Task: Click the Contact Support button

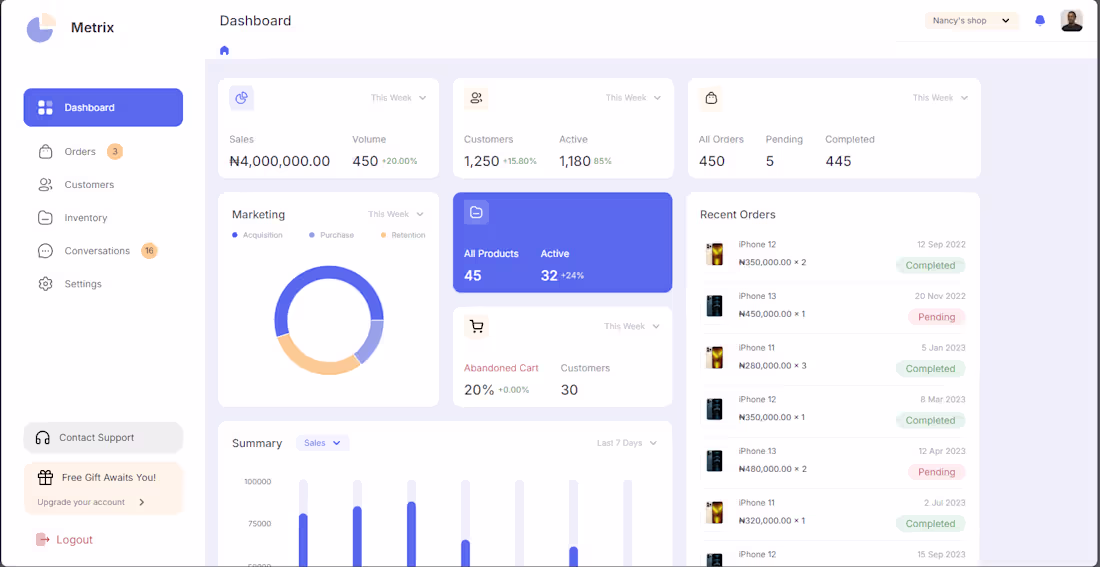Action: tap(103, 437)
